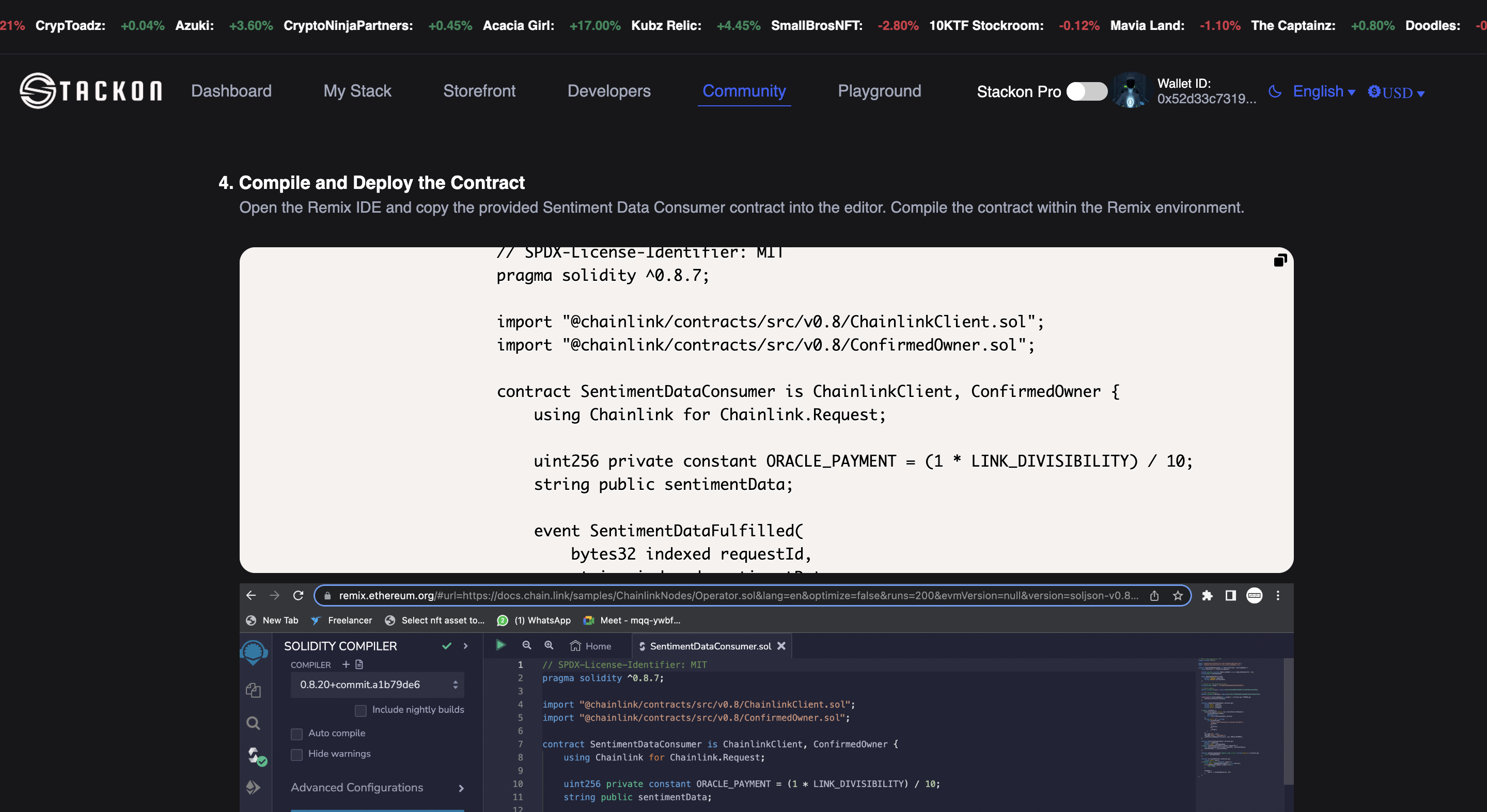The height and width of the screenshot is (812, 1487).
Task: Open the Remix file explorer icon
Action: click(x=253, y=690)
